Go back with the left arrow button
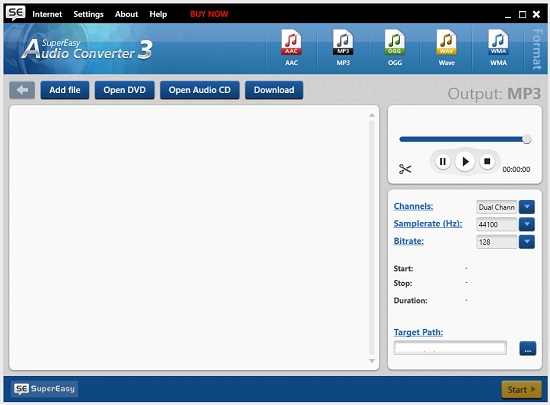Screen dimensions: 550x405 tap(22, 90)
